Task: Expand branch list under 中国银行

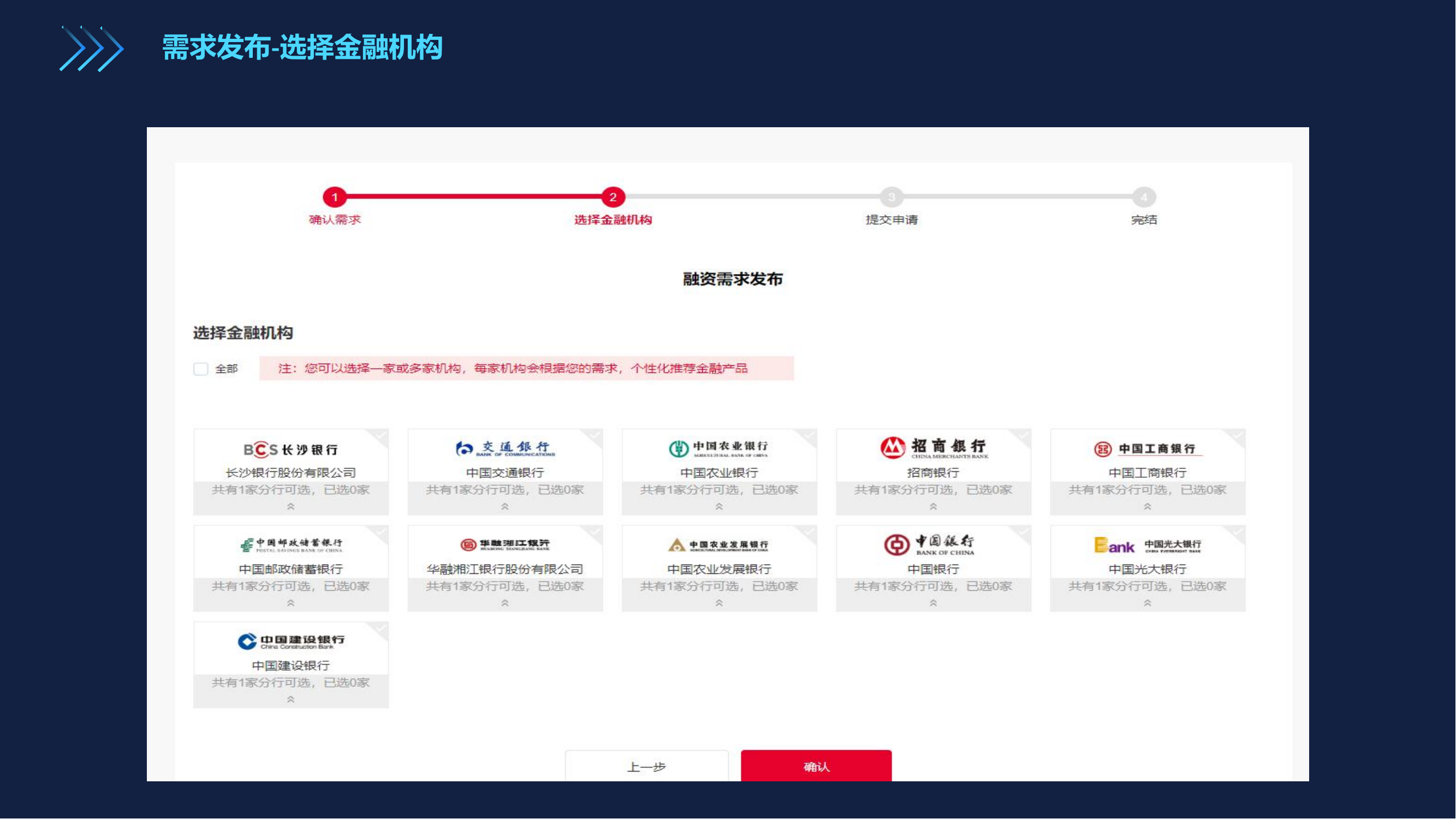Action: [933, 604]
